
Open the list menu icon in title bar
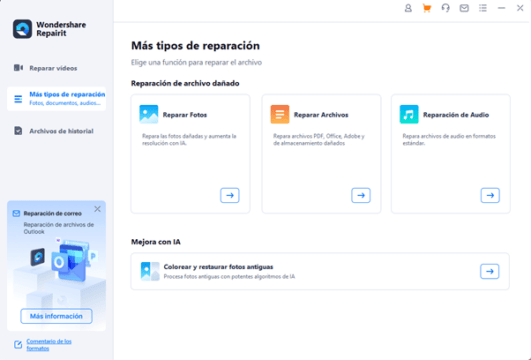(483, 8)
